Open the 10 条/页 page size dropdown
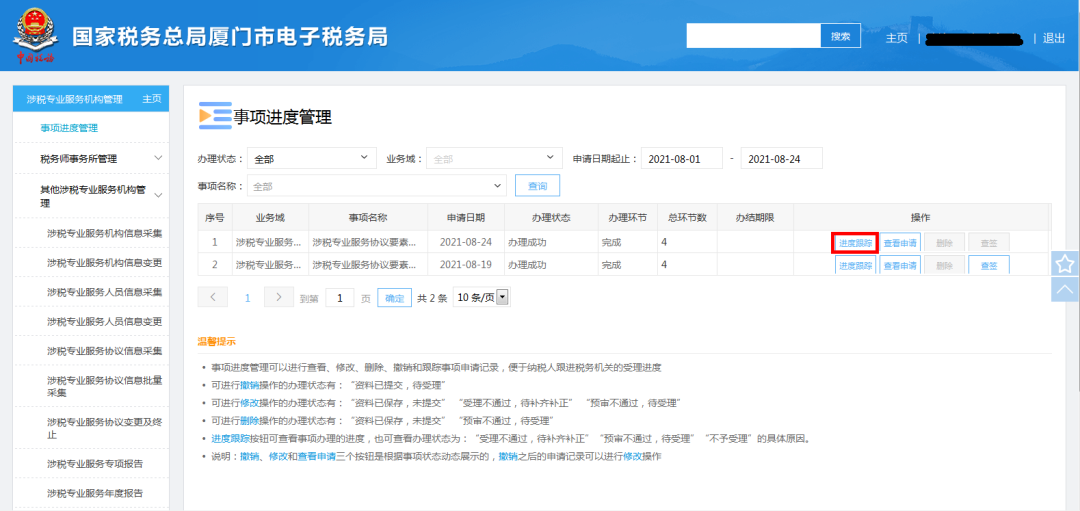 (x=481, y=298)
